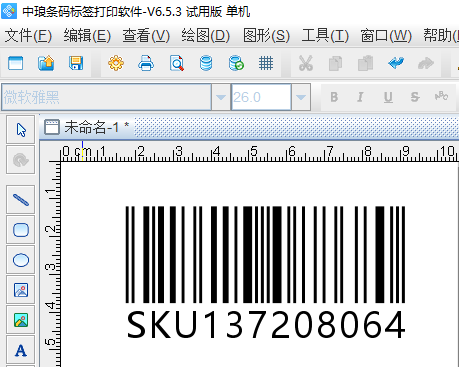
Task: Click the application logo in title bar
Action: [x=9, y=11]
